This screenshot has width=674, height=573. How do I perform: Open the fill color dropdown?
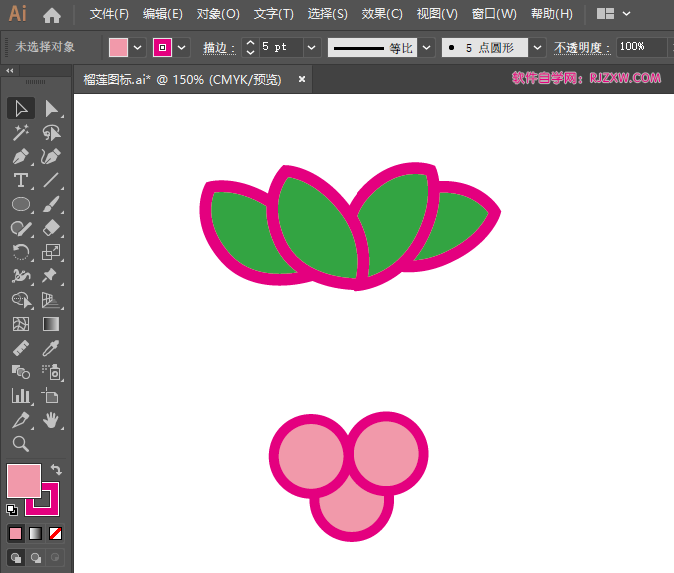[x=138, y=47]
